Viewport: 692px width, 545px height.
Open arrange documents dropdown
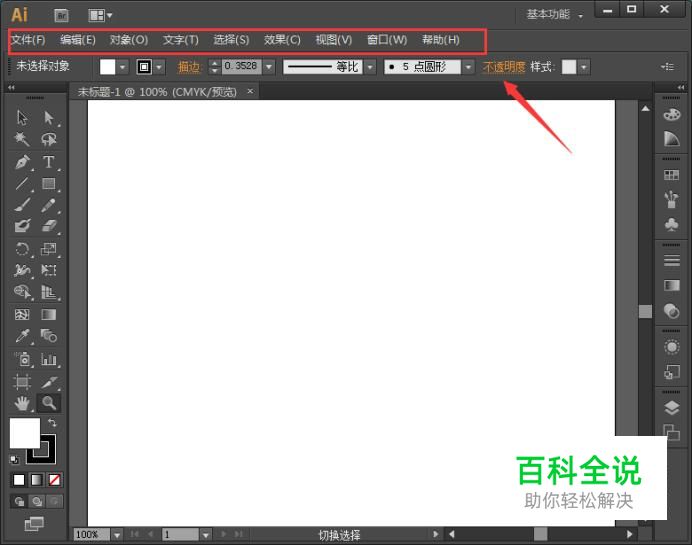click(x=100, y=15)
